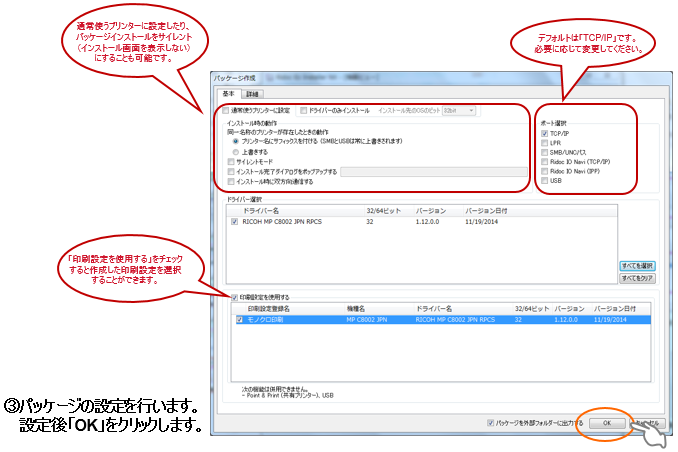The width and height of the screenshot is (678, 452).
Task: Check the LPR port option
Action: 545,145
